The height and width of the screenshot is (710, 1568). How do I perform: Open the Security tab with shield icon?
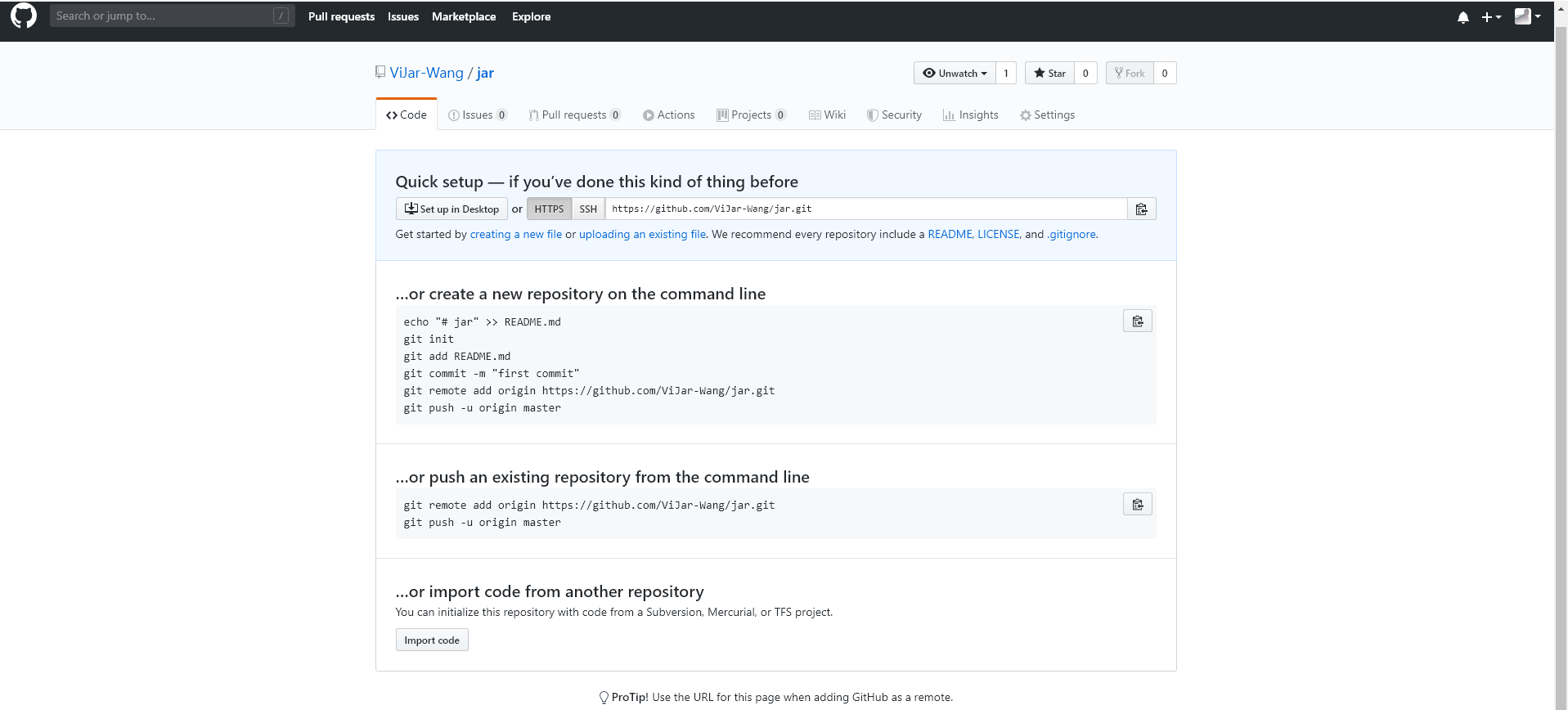pyautogui.click(x=894, y=115)
